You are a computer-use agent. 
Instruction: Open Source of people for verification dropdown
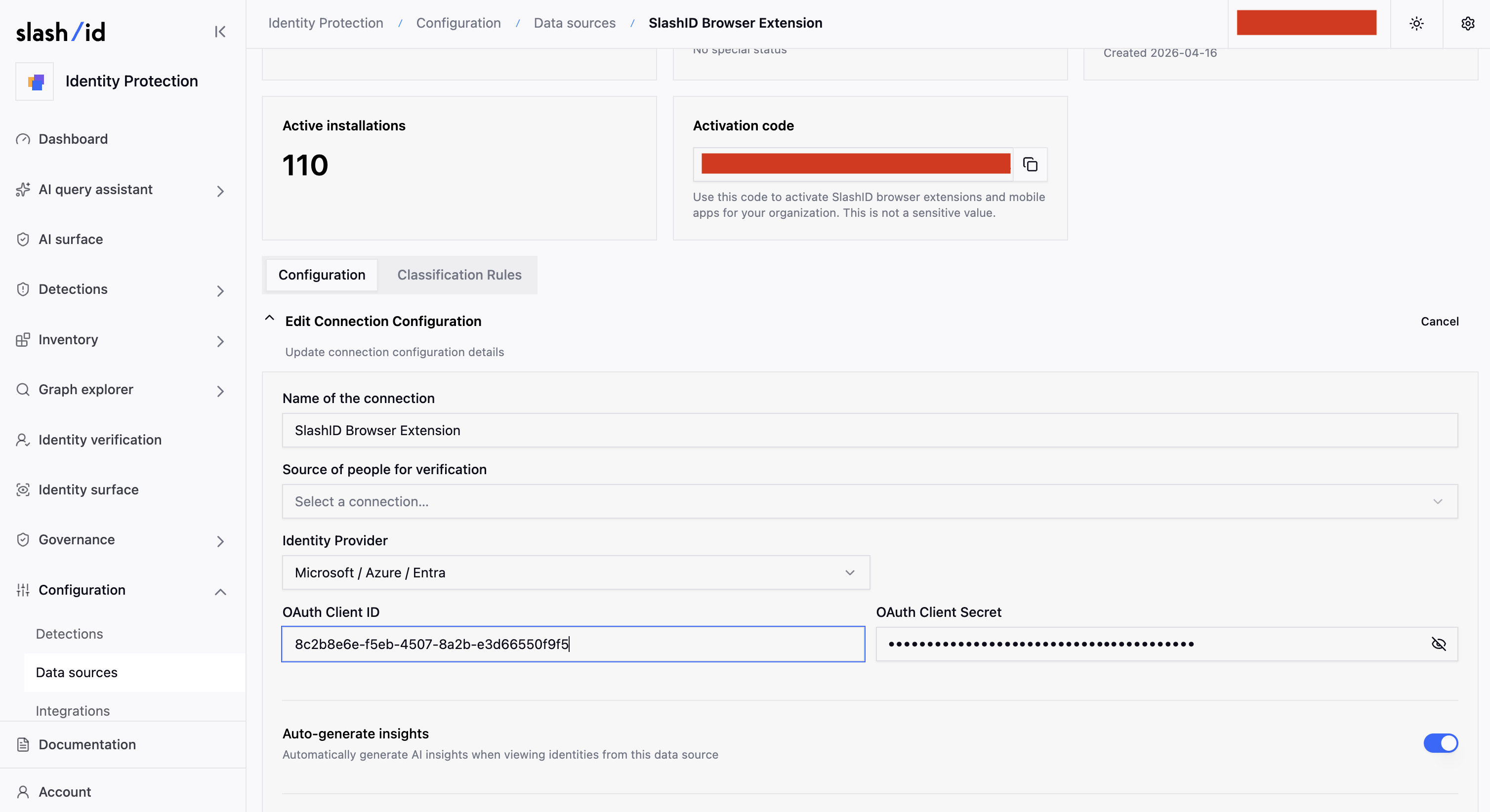coord(870,501)
